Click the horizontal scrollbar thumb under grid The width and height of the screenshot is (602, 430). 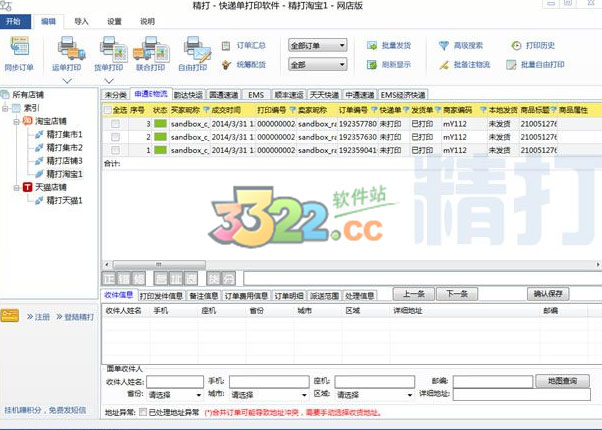tap(159, 265)
